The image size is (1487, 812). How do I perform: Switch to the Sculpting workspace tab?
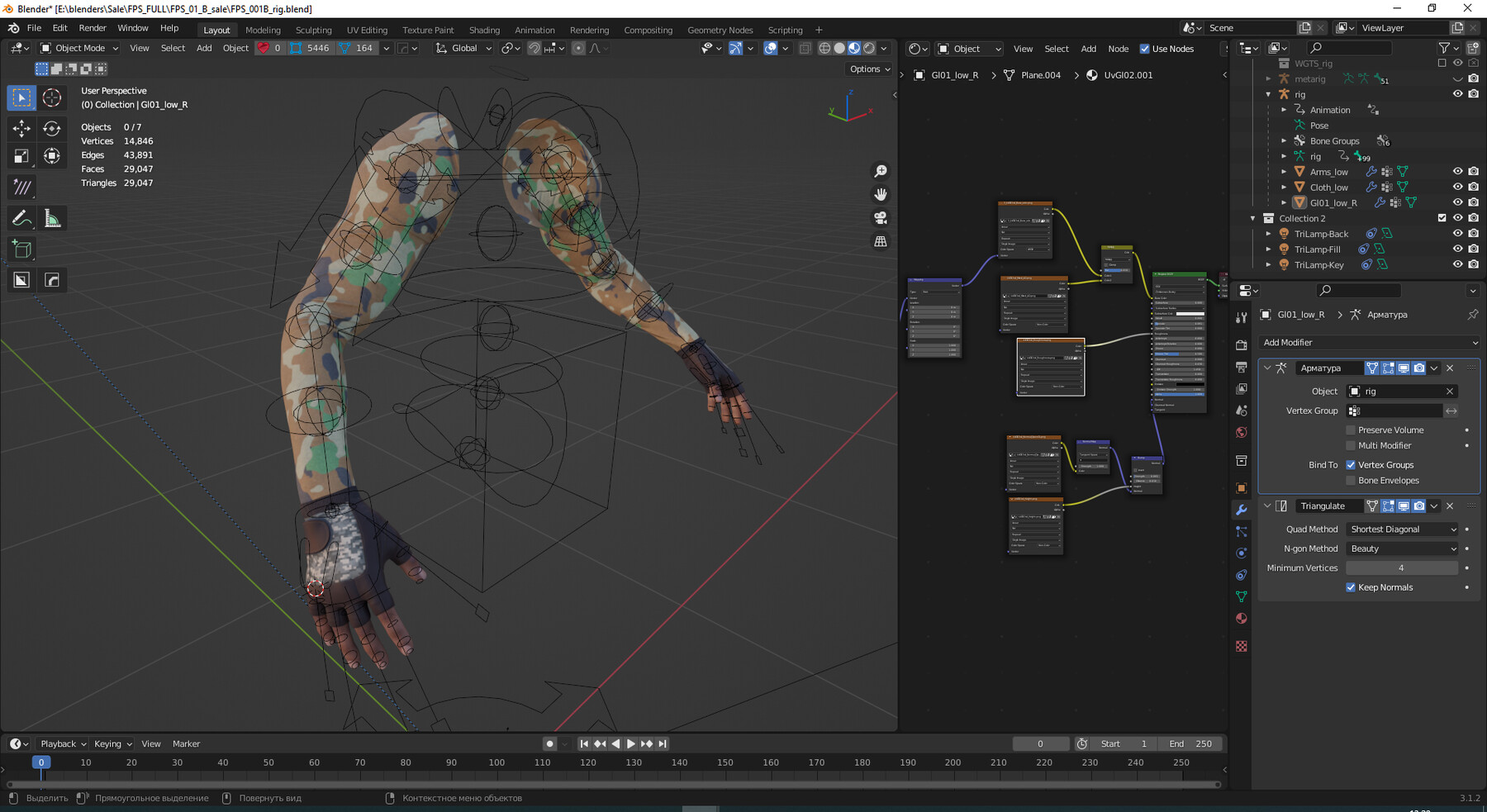click(313, 30)
